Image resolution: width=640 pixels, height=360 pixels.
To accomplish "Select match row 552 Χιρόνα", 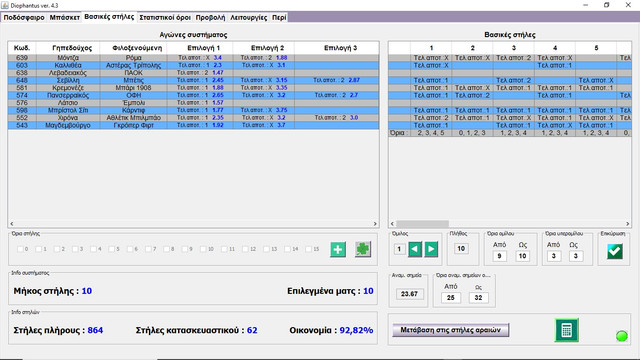I will point(193,118).
